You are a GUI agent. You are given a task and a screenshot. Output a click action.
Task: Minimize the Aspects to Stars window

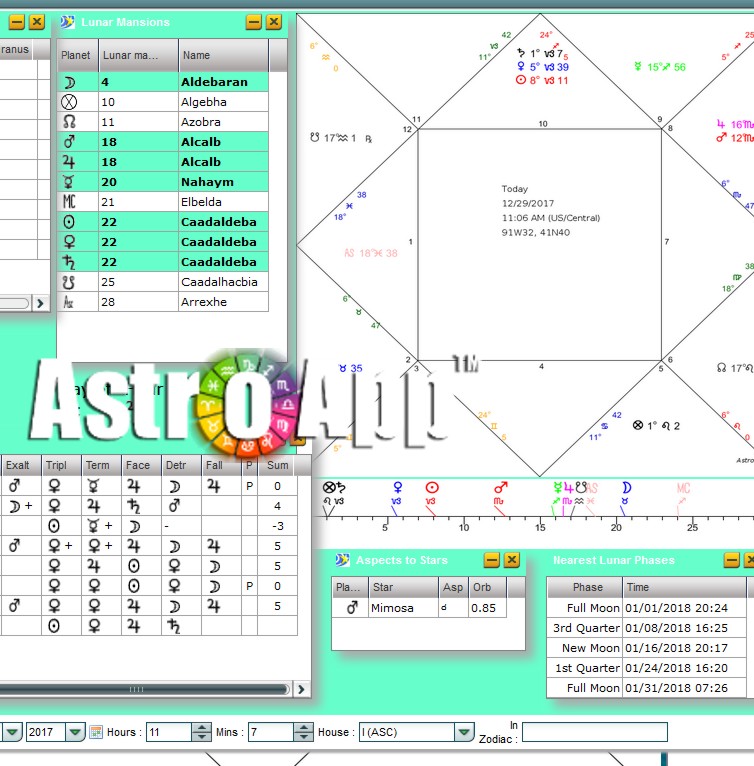(x=492, y=560)
